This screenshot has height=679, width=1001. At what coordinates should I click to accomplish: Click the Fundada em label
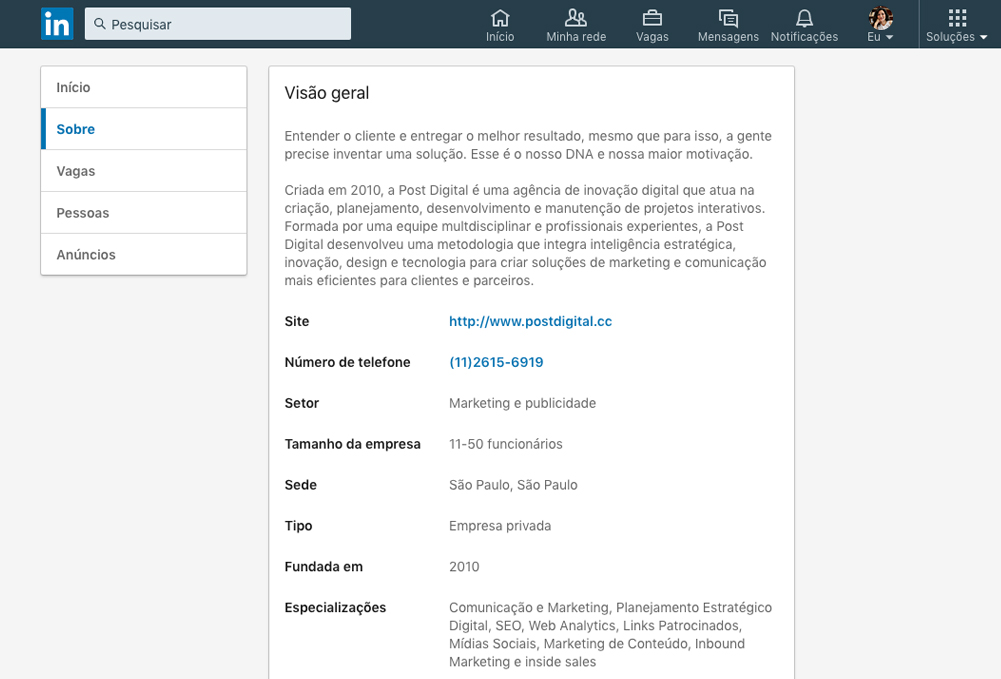(324, 567)
